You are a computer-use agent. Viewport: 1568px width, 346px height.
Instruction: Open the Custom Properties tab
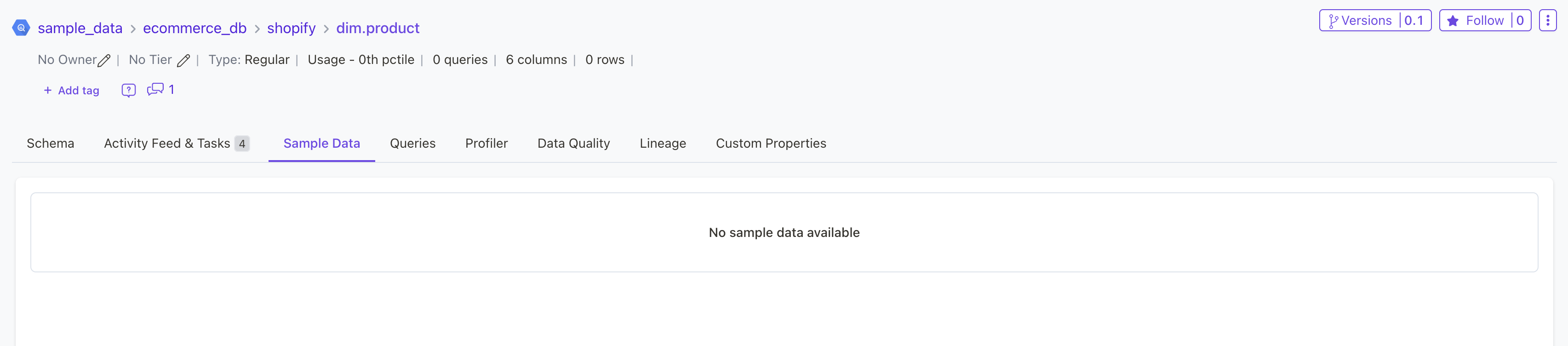771,143
